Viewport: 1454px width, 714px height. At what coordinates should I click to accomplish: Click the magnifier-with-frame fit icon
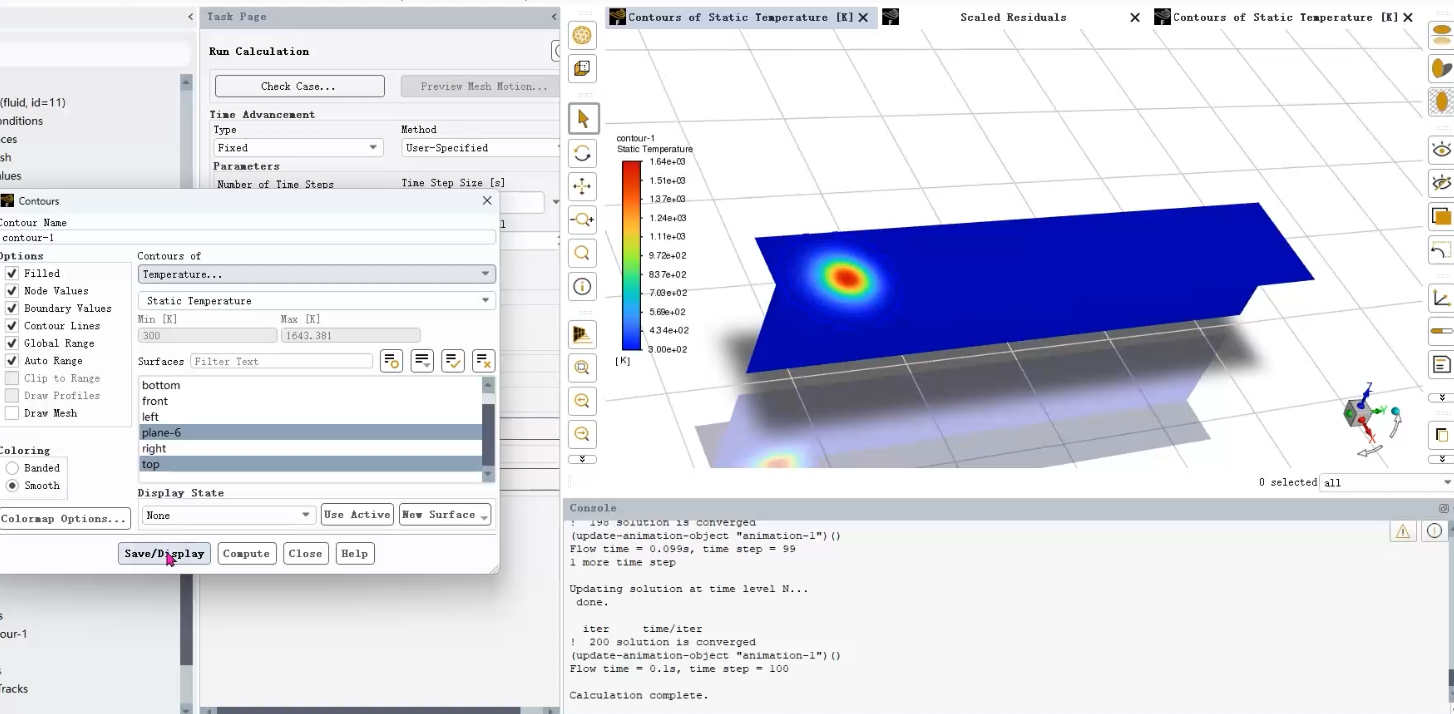tap(583, 368)
